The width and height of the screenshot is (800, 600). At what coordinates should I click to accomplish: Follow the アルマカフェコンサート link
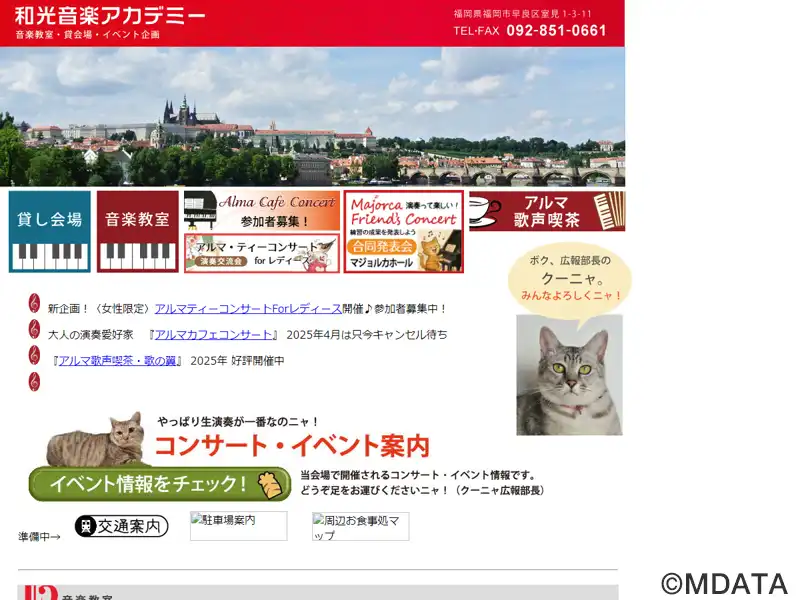[x=213, y=335]
